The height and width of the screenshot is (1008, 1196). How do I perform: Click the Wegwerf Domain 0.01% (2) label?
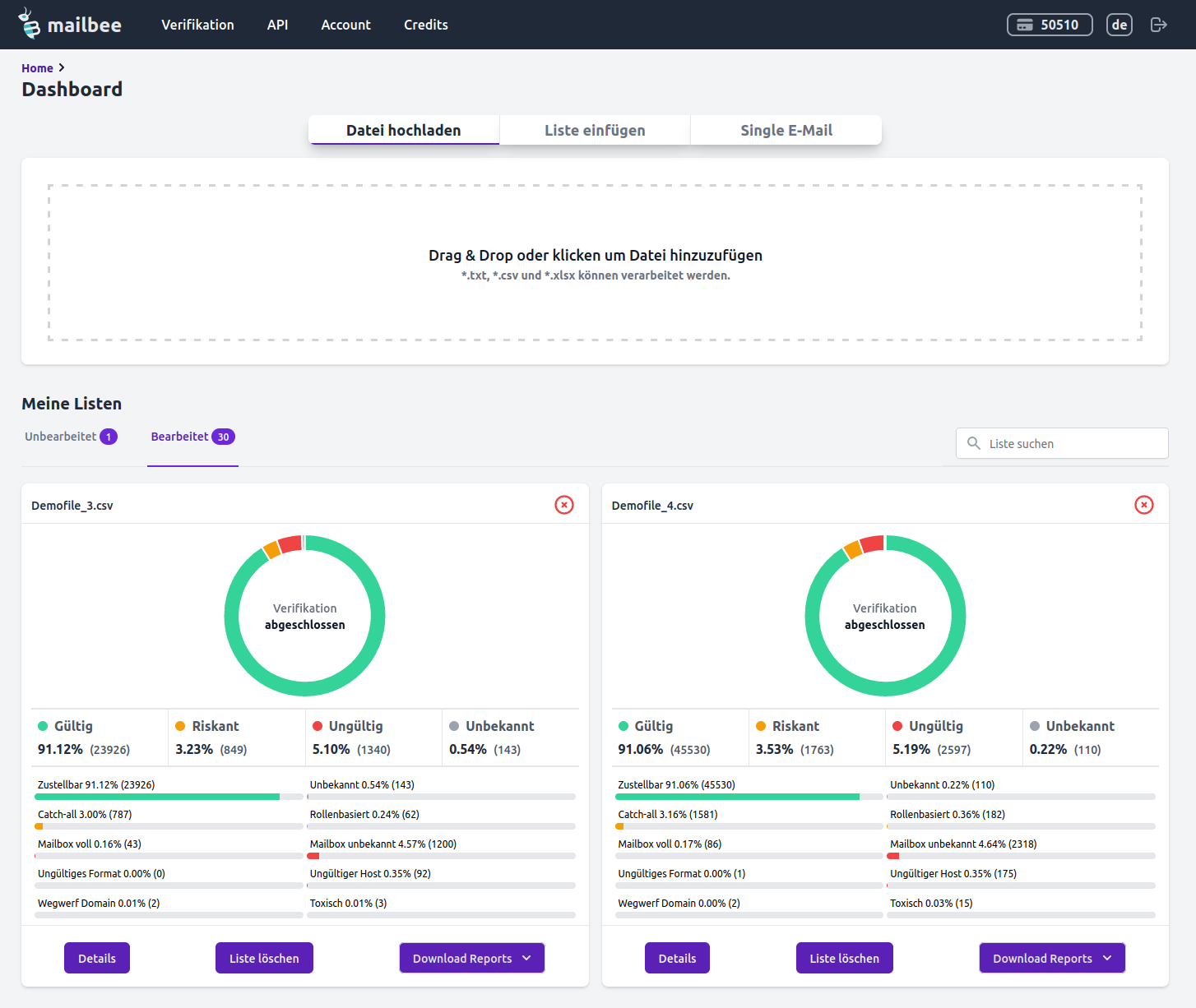point(99,903)
